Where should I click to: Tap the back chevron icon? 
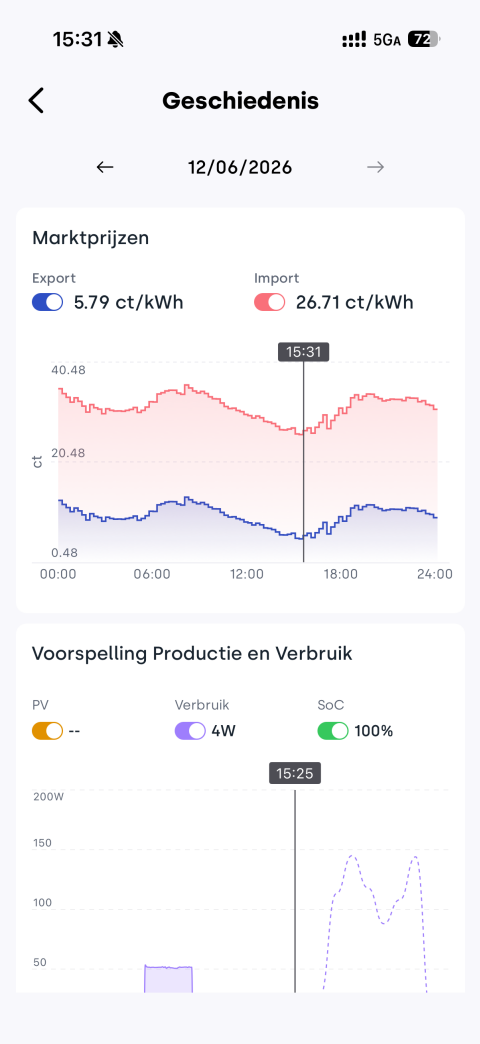point(37,101)
